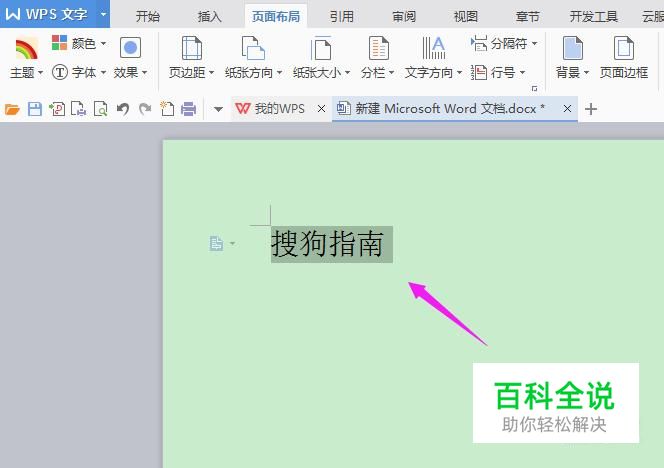Expand the quick access toolbar customize arrow
664x468 pixels.
[x=218, y=110]
